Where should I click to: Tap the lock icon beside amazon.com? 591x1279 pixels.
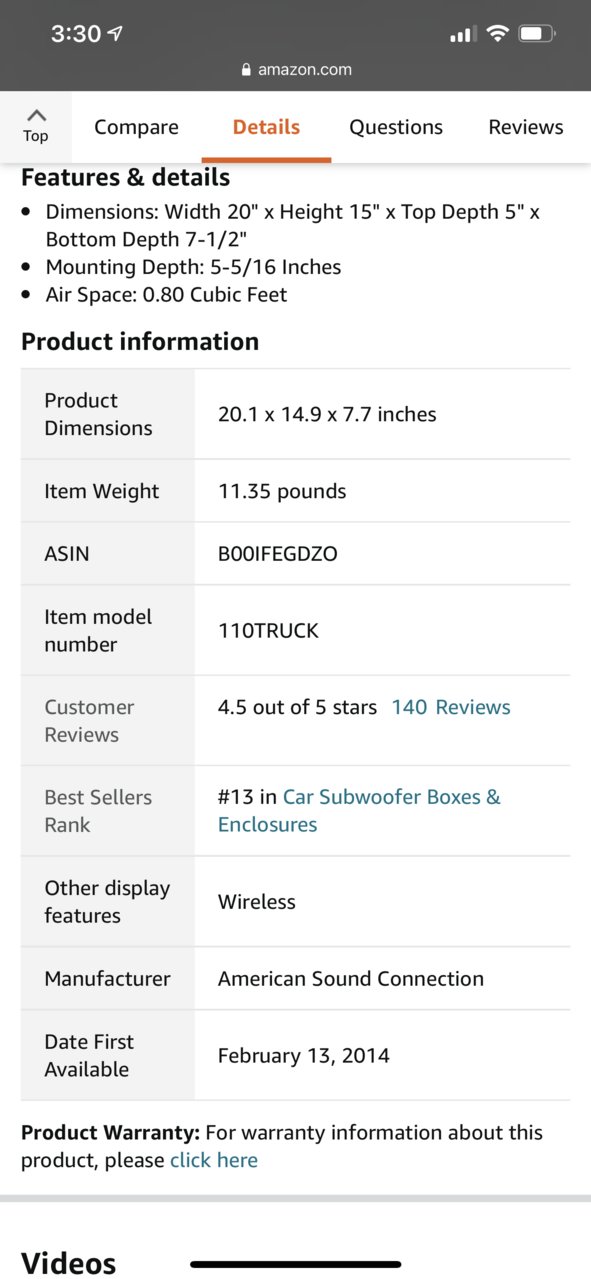246,70
